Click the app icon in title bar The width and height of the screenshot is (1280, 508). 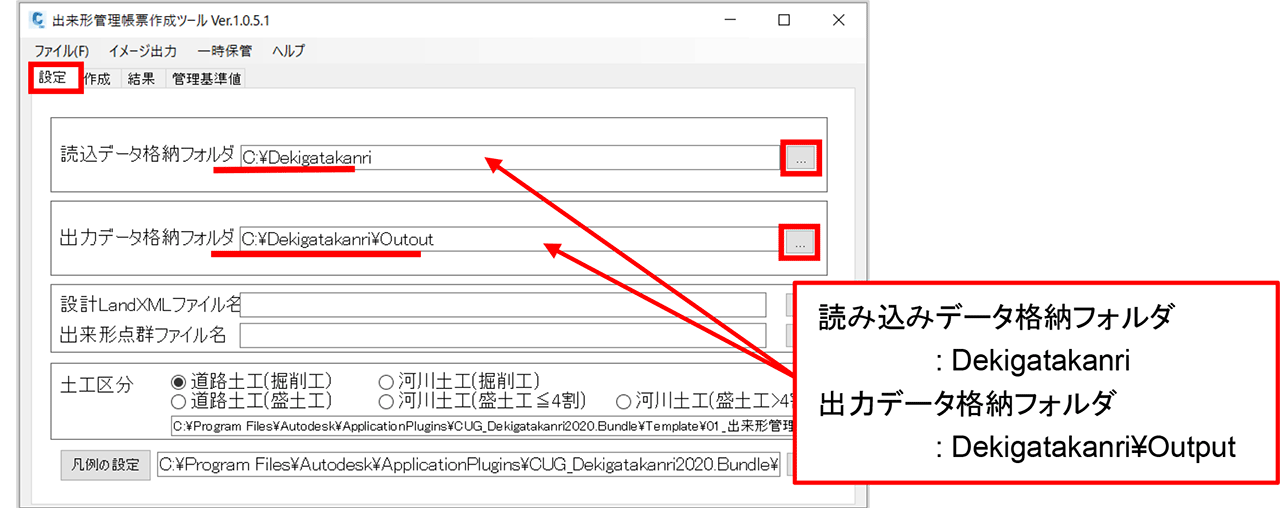40,20
